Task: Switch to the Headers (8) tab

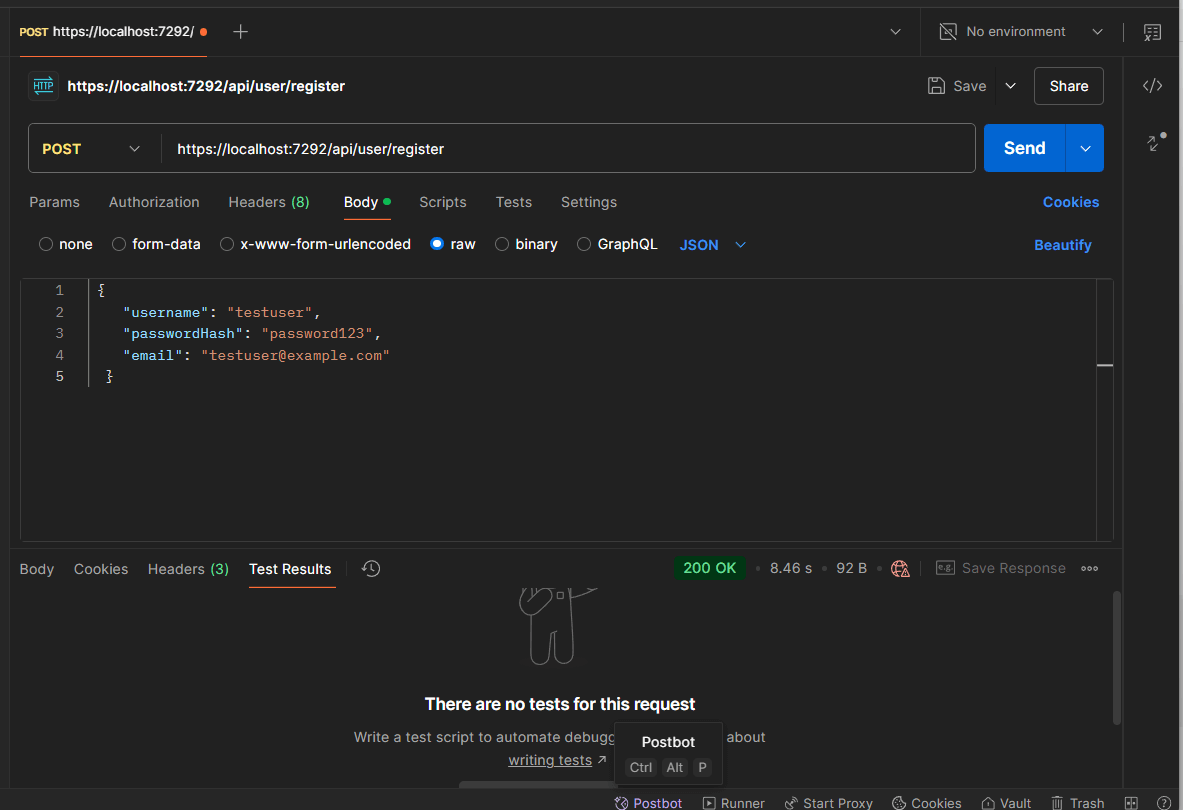Action: [268, 202]
